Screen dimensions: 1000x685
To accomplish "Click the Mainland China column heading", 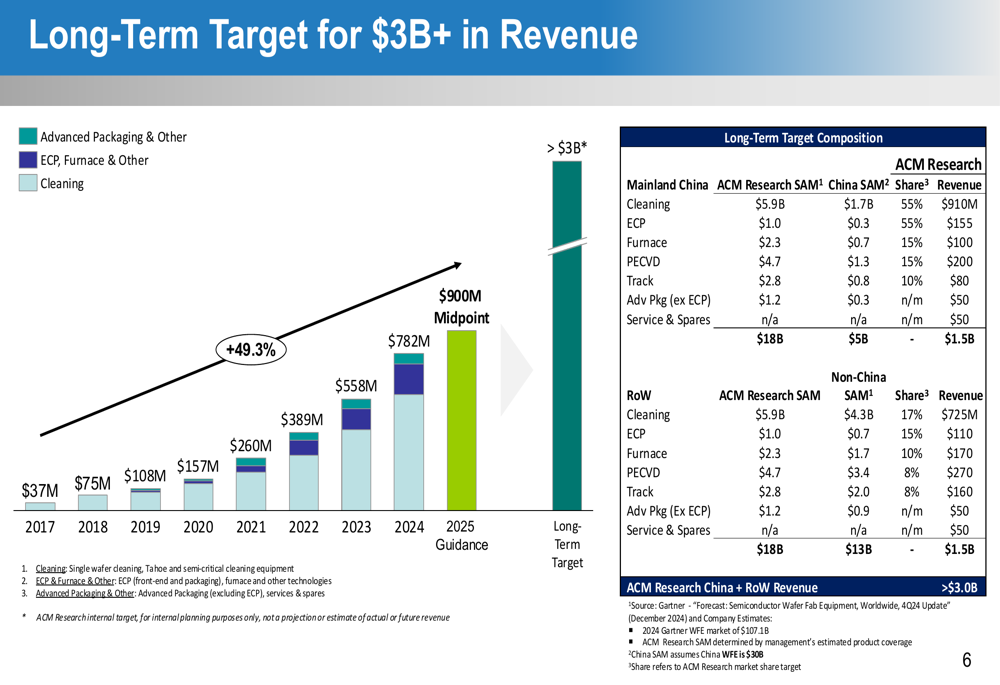I will click(x=667, y=185).
